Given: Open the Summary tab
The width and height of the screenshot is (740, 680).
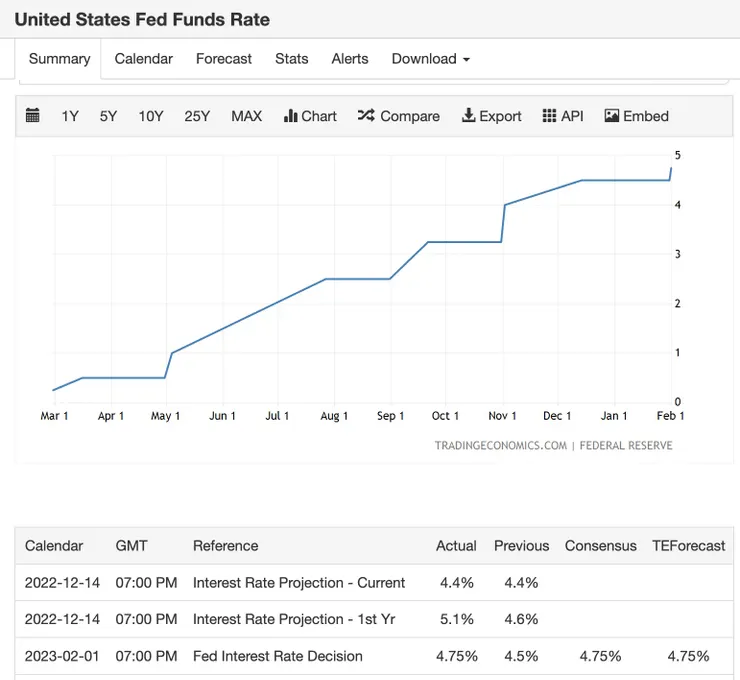Looking at the screenshot, I should point(59,59).
